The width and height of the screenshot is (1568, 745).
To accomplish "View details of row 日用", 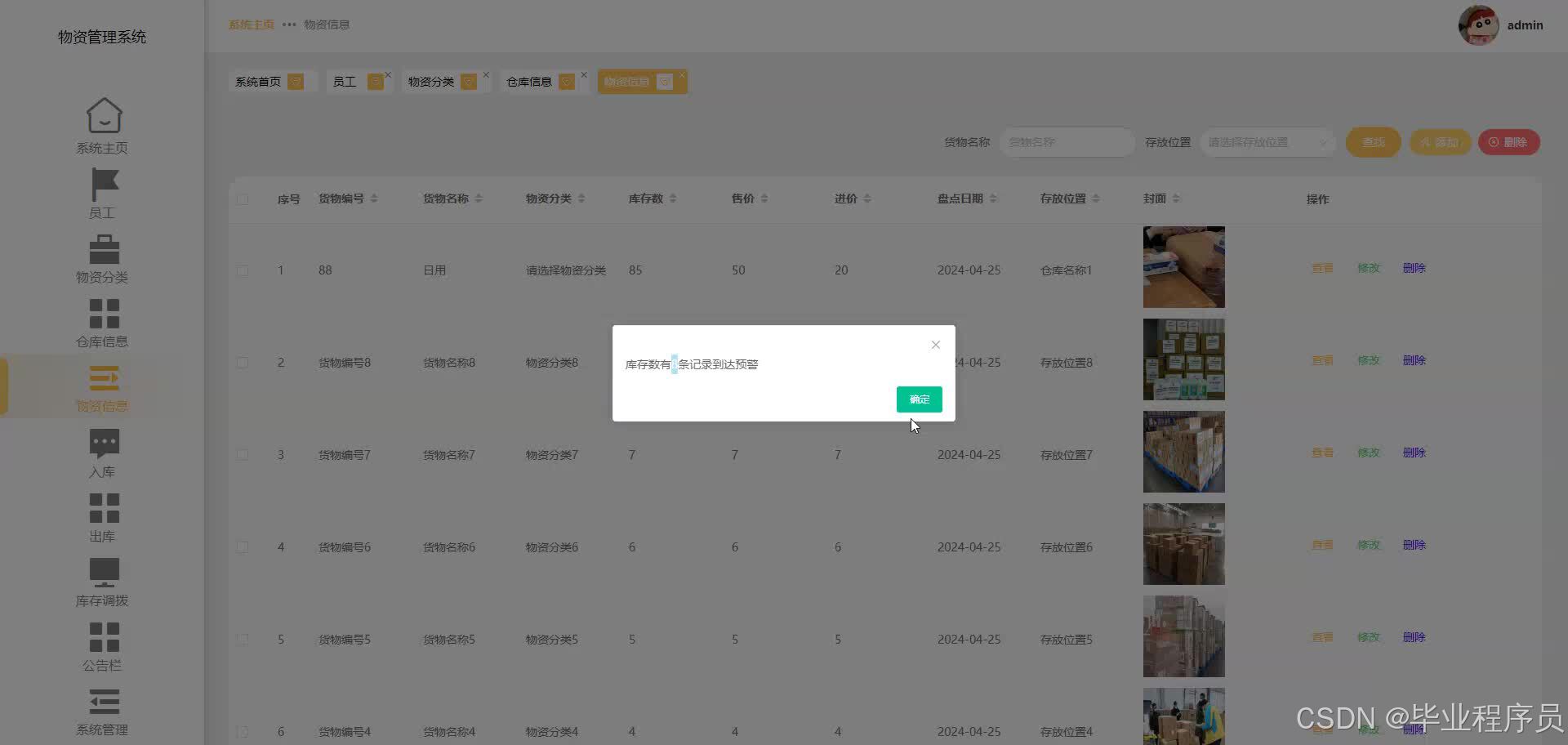I will pos(1322,268).
